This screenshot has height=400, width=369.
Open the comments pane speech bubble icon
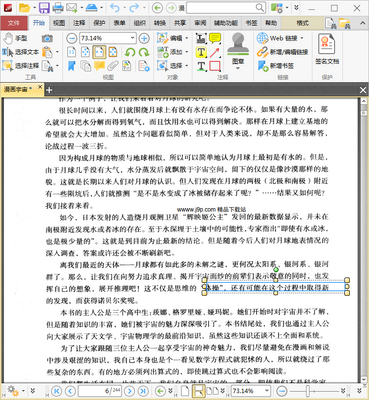99,66
